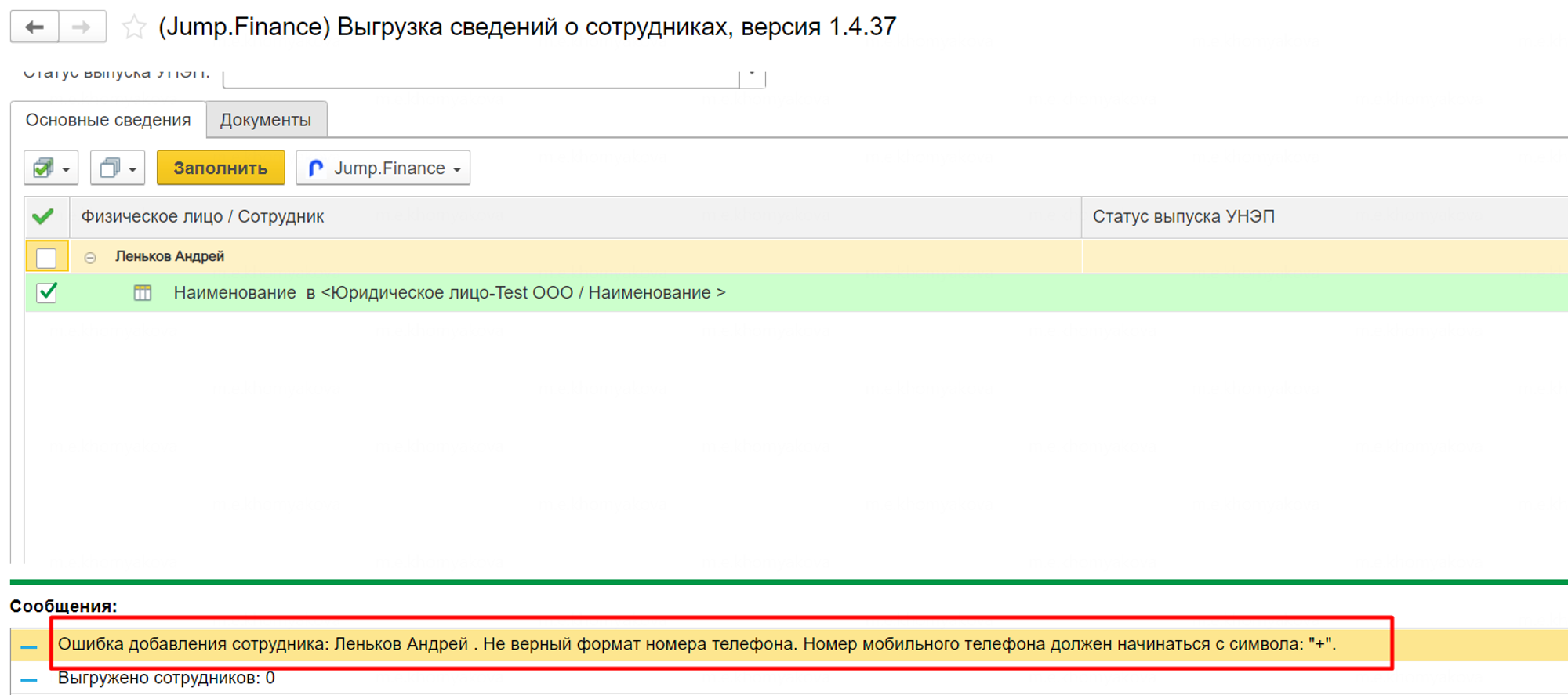
Task: Click the green checkmark column header
Action: pyautogui.click(x=44, y=216)
